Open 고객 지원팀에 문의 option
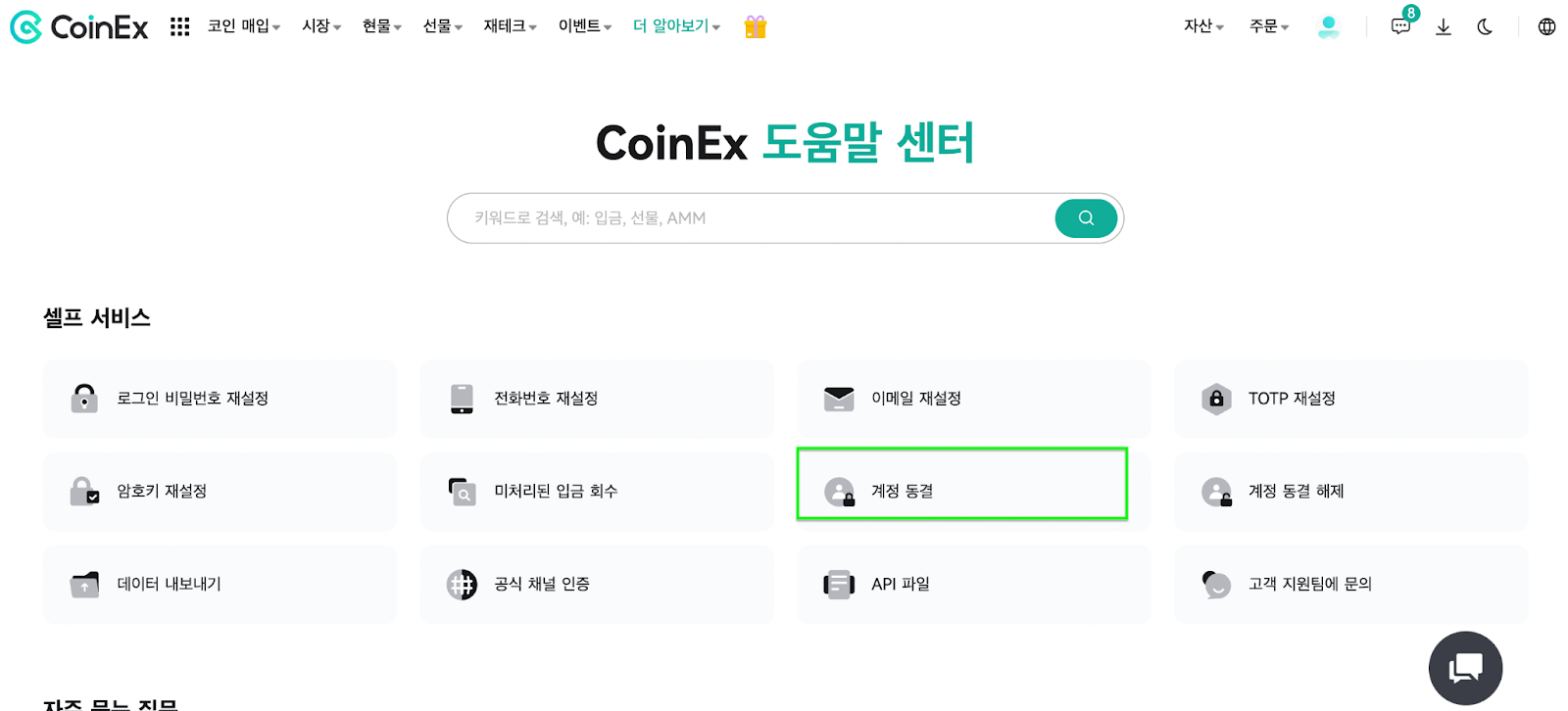Screen dimensions: 1568x711 coord(1349,585)
